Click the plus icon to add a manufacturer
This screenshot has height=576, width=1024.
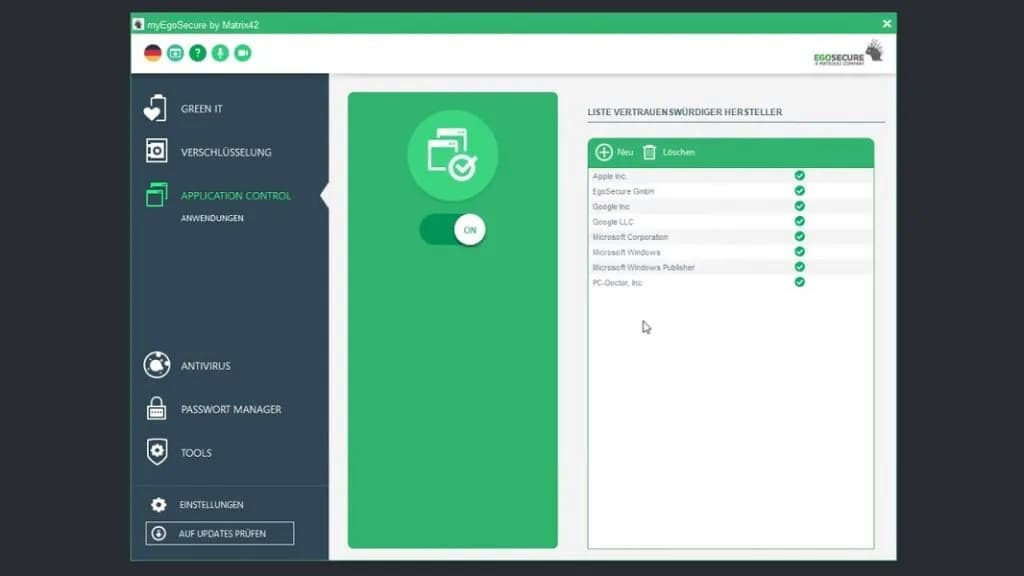pos(604,152)
